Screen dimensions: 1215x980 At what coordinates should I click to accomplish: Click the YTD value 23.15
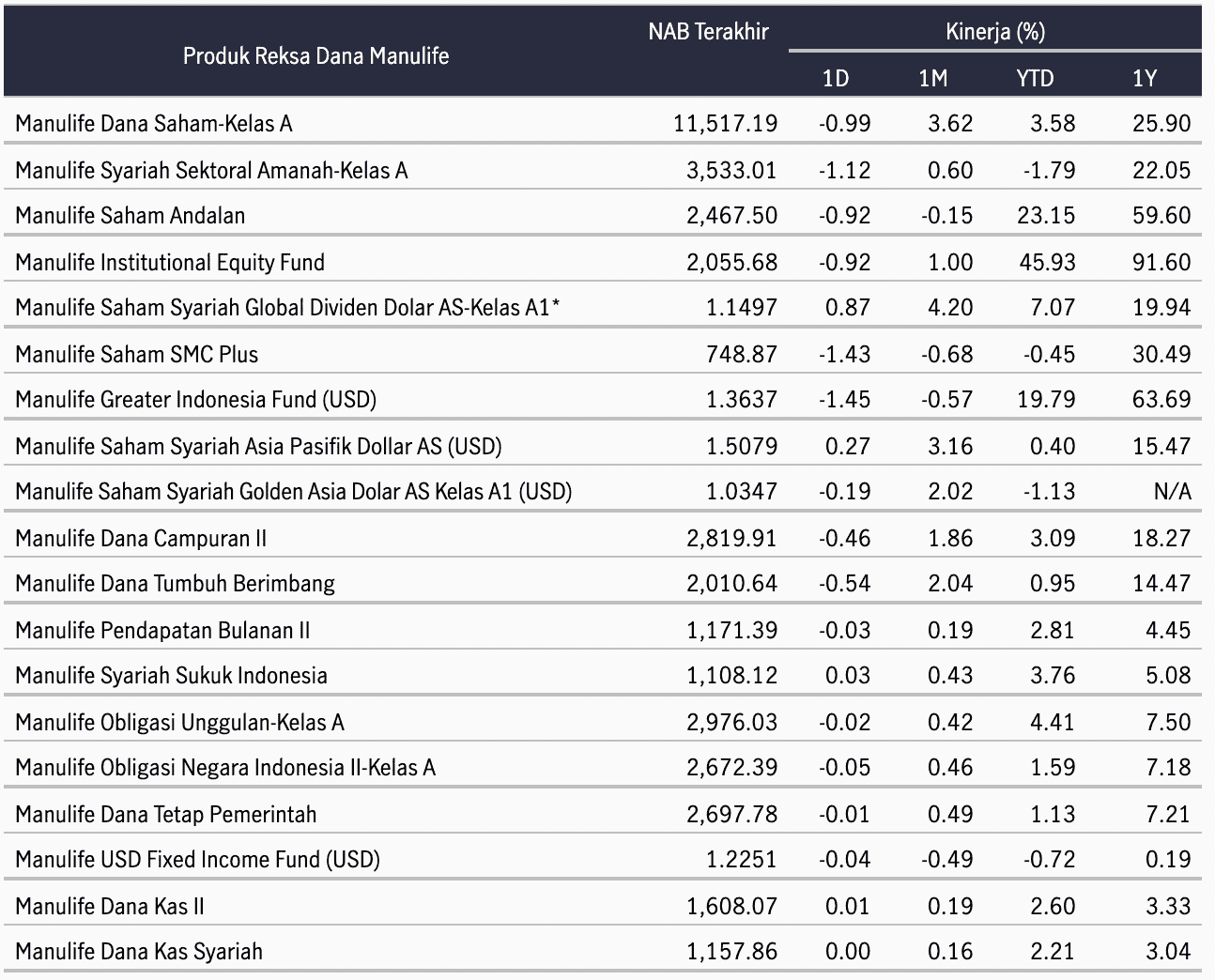[1047, 215]
